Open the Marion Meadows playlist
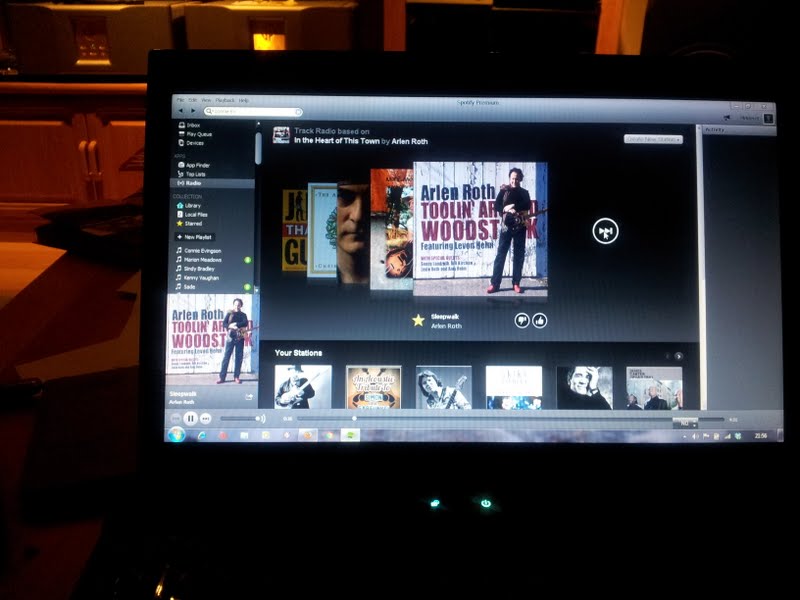The width and height of the screenshot is (800, 600). [x=199, y=260]
